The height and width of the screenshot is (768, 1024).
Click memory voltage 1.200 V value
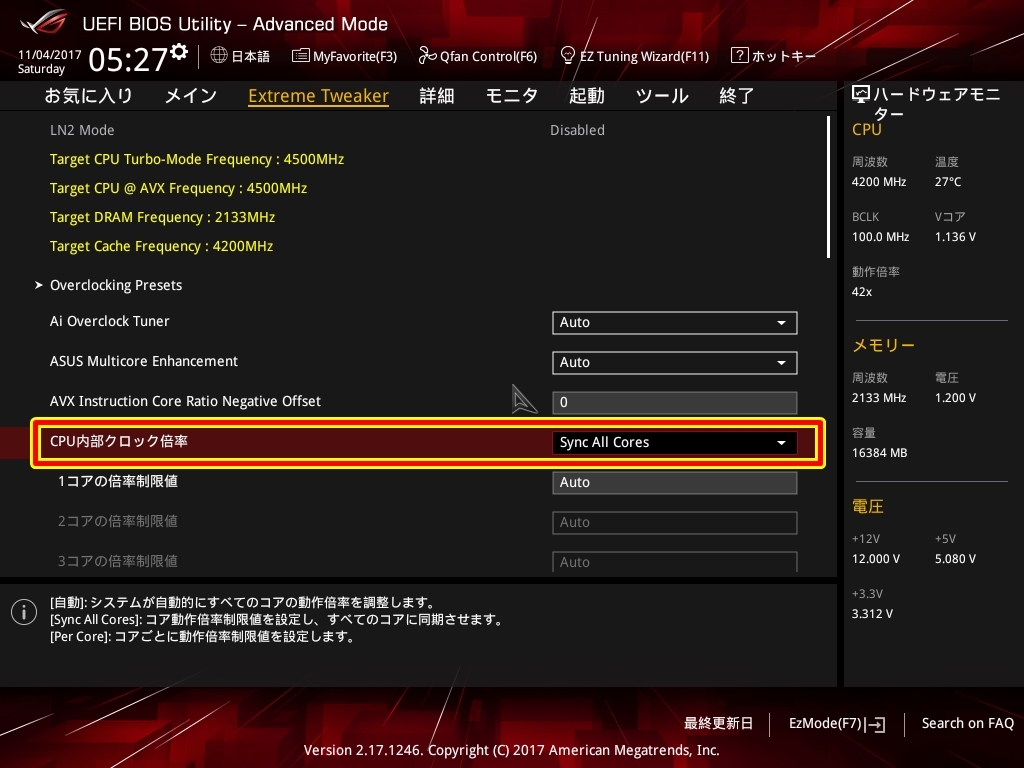pos(955,398)
